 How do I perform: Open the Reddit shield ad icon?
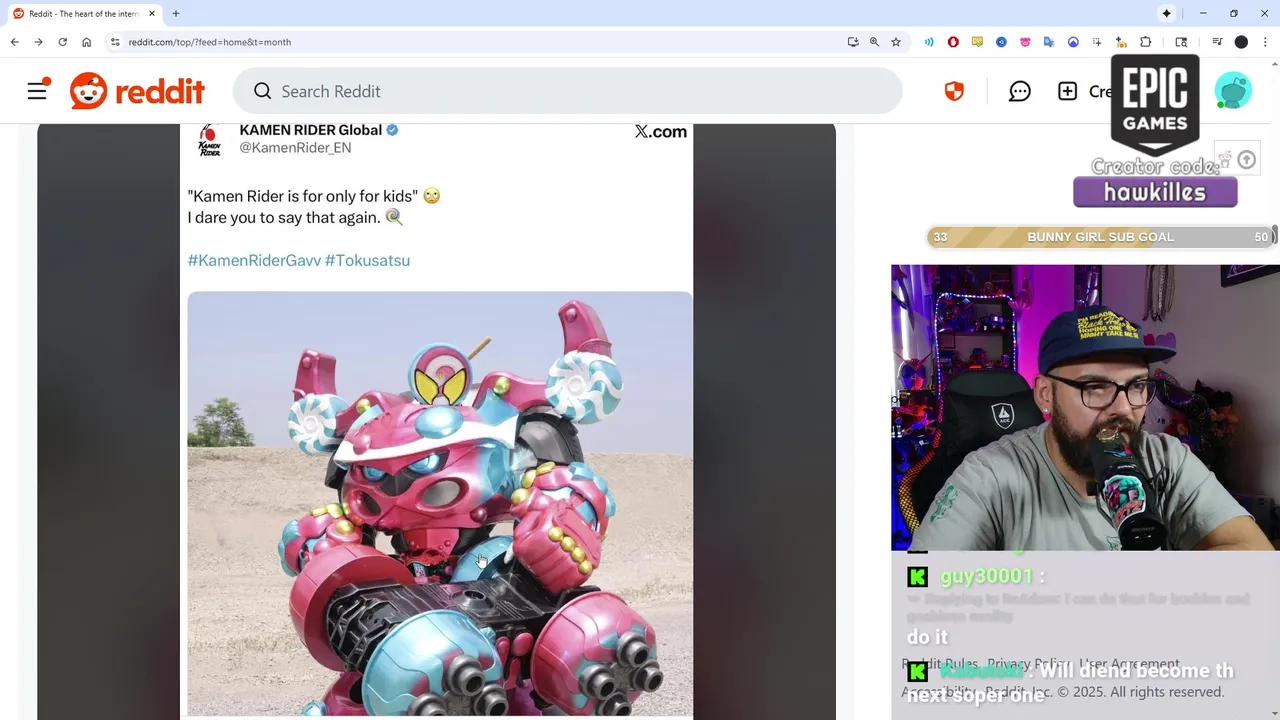coord(954,91)
